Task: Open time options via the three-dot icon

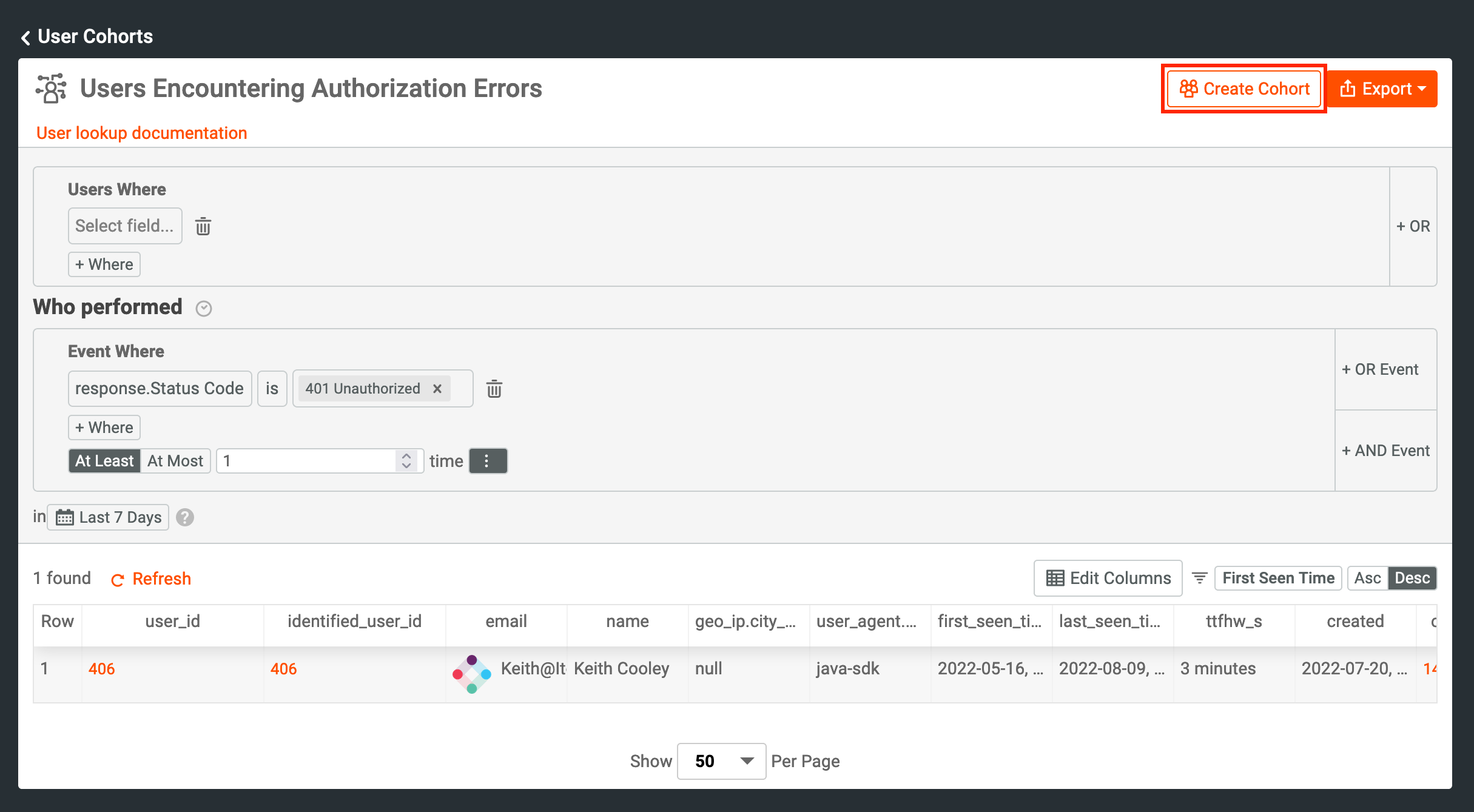Action: pos(488,461)
